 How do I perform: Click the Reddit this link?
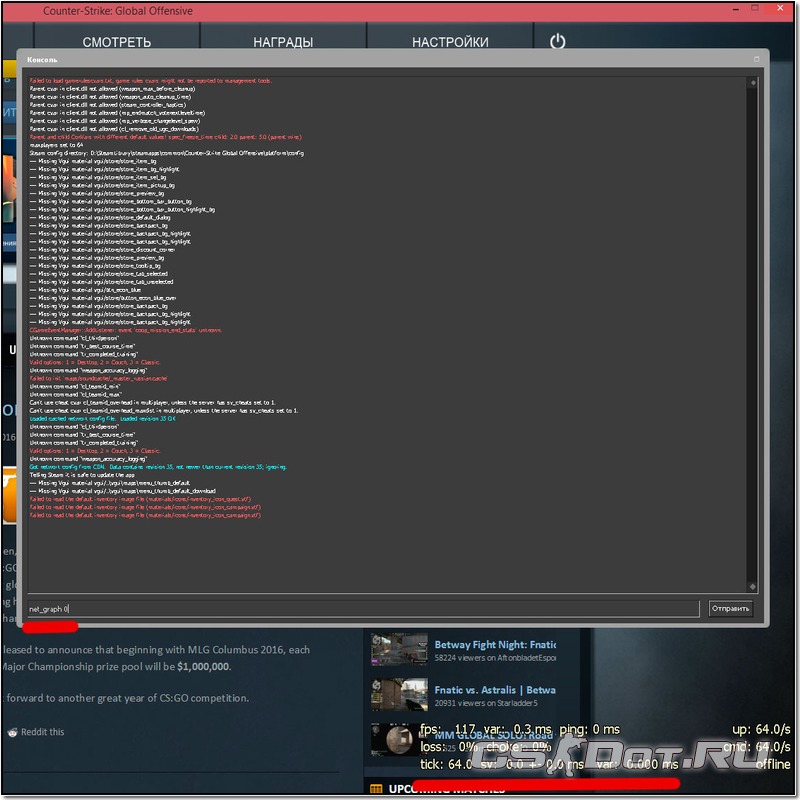(42, 732)
